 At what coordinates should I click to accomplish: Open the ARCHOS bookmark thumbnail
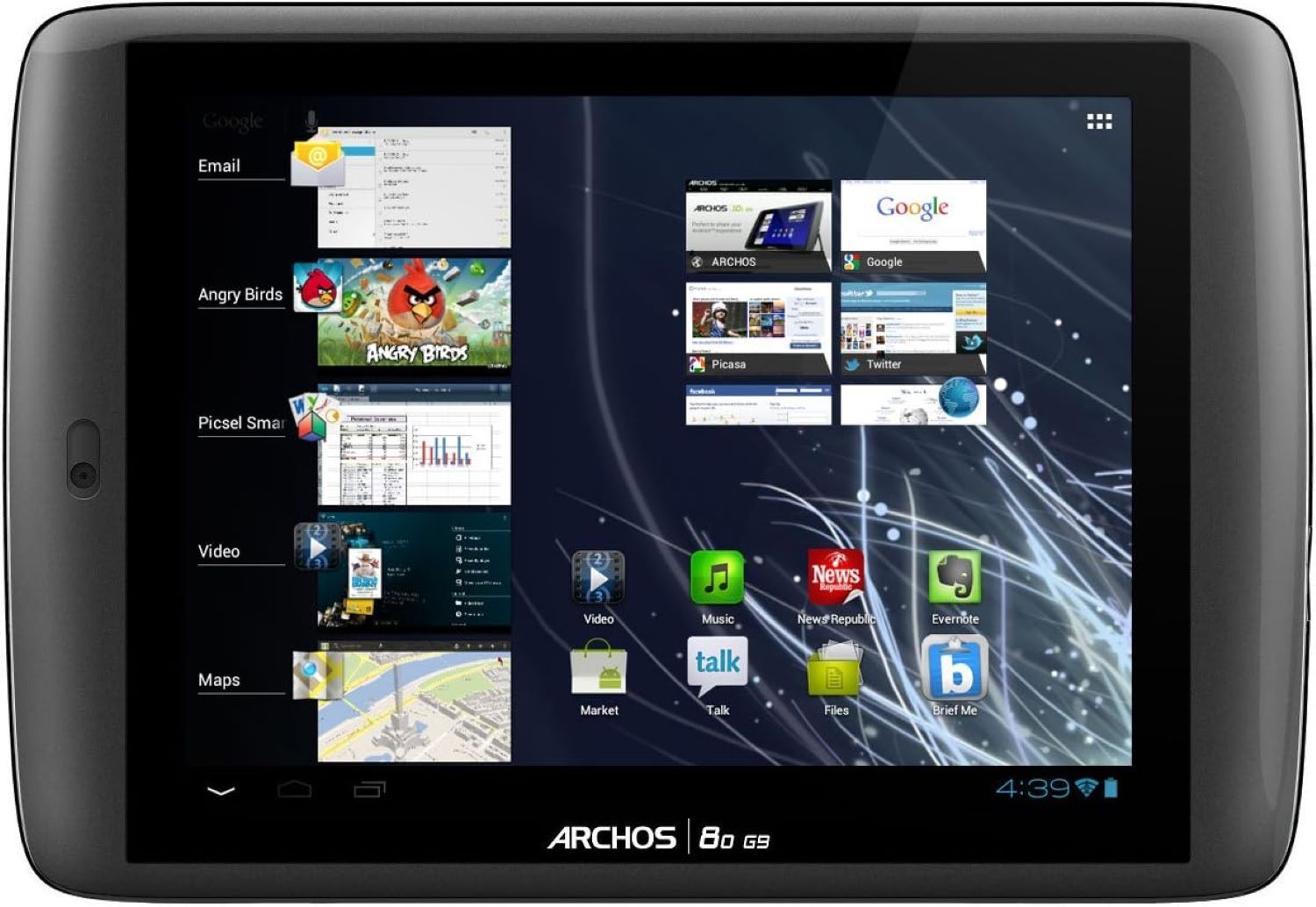click(758, 225)
